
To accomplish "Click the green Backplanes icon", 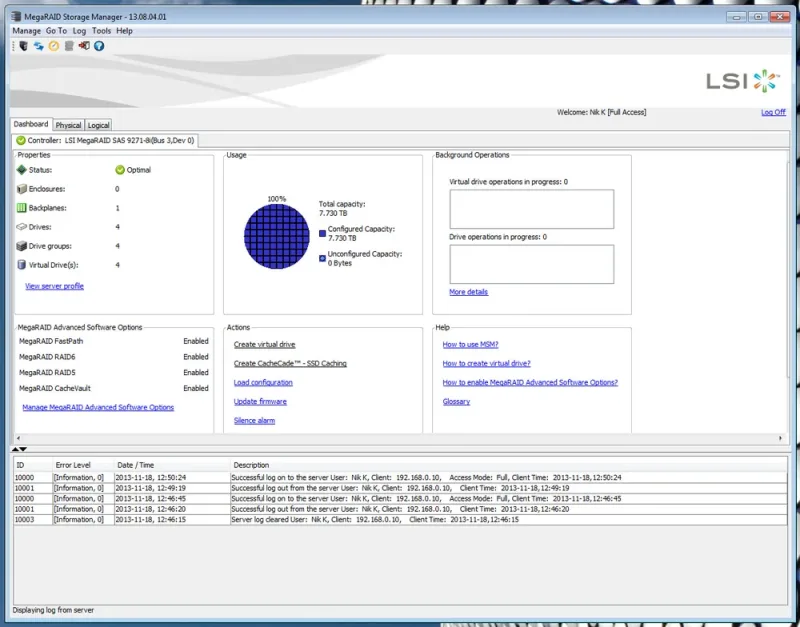I will [21, 208].
